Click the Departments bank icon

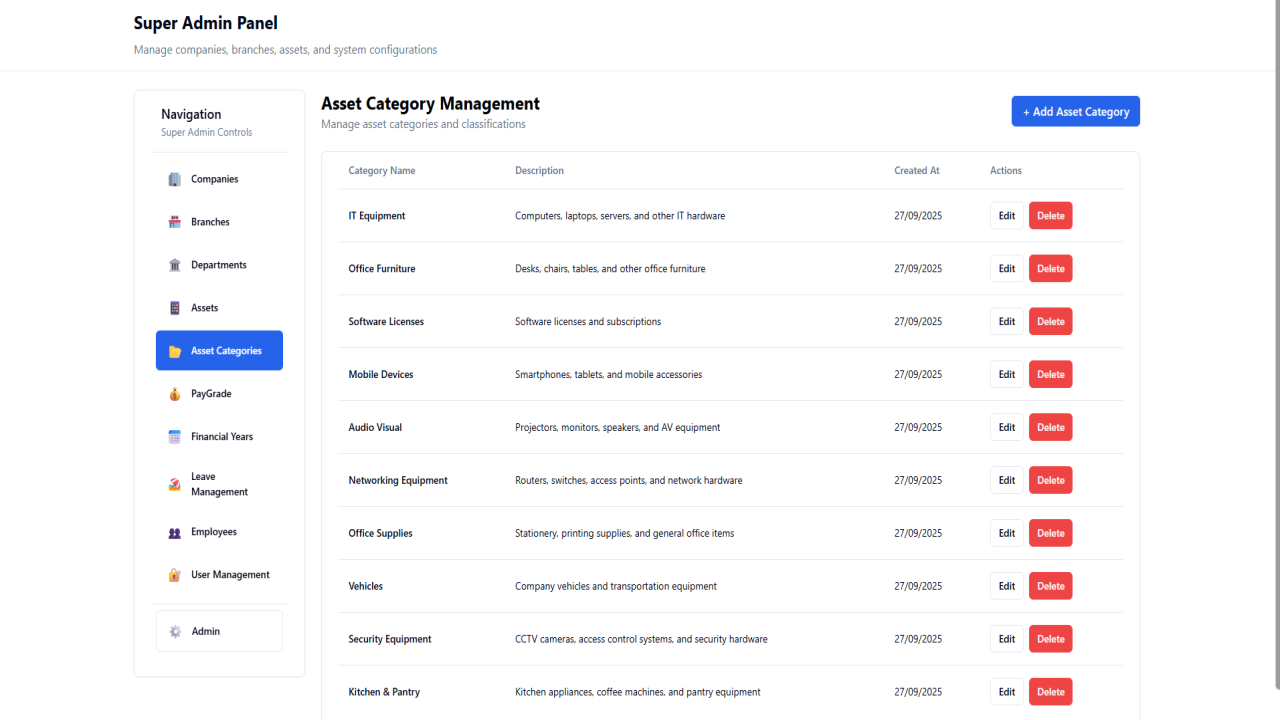click(175, 265)
